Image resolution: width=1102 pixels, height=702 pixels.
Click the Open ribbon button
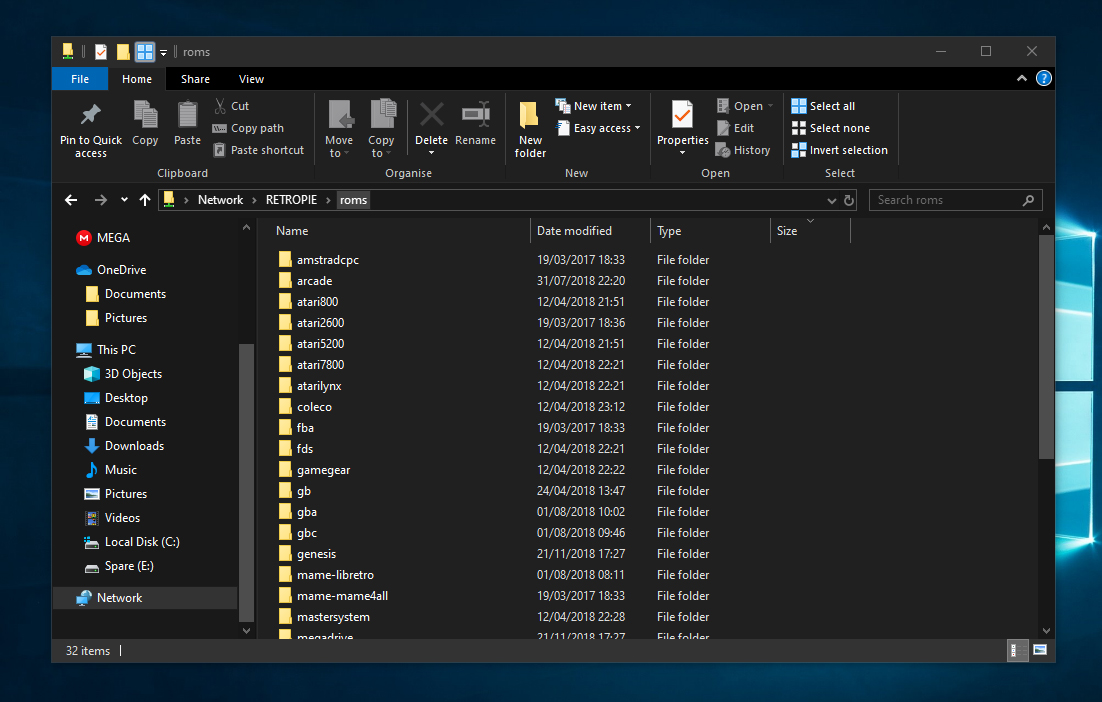745,106
